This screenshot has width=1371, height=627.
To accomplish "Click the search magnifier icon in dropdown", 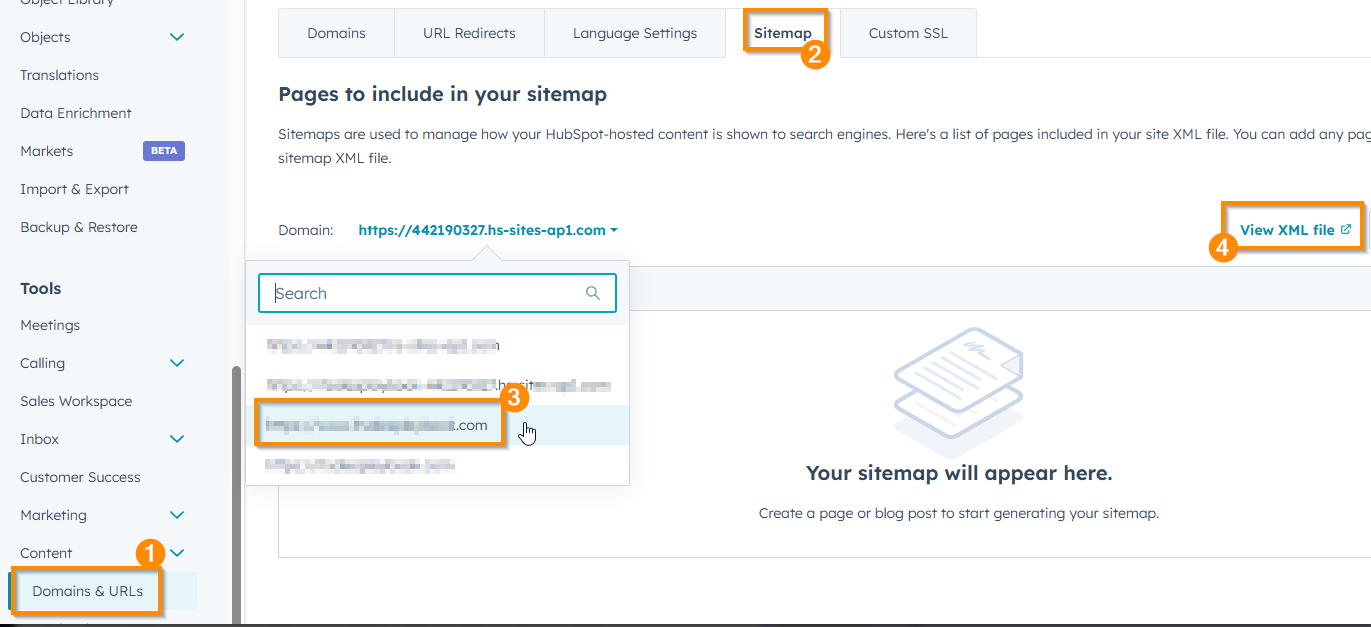I will pos(593,293).
